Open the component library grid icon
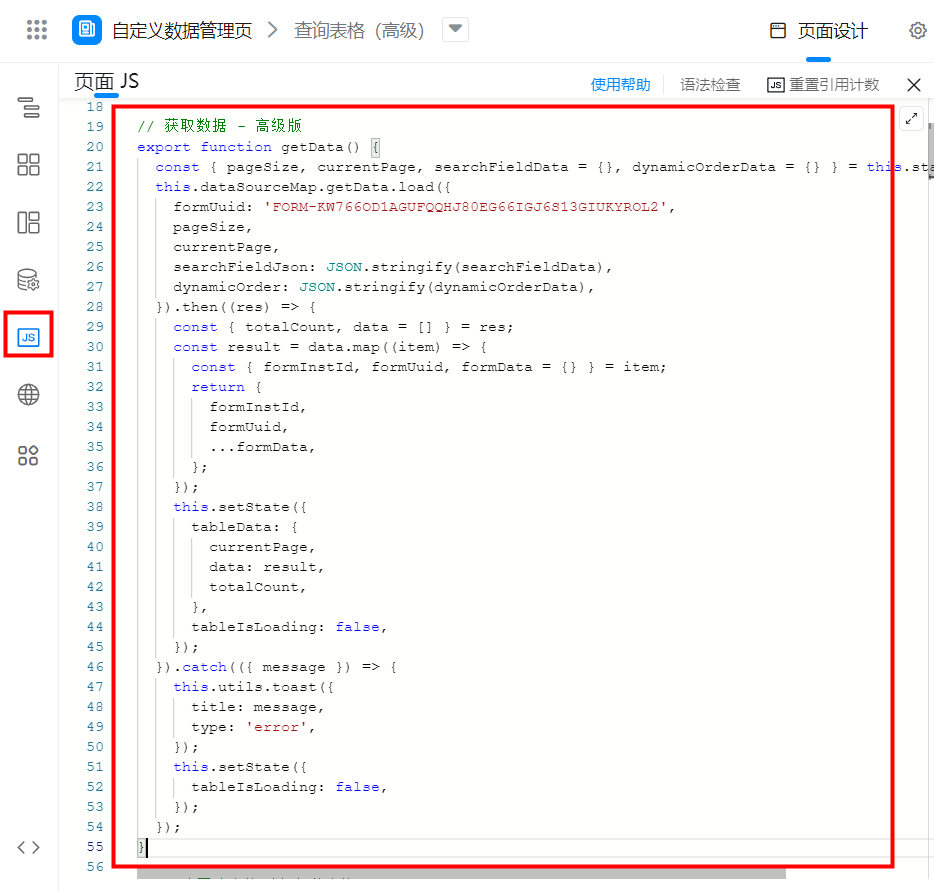934x891 pixels. (x=29, y=165)
